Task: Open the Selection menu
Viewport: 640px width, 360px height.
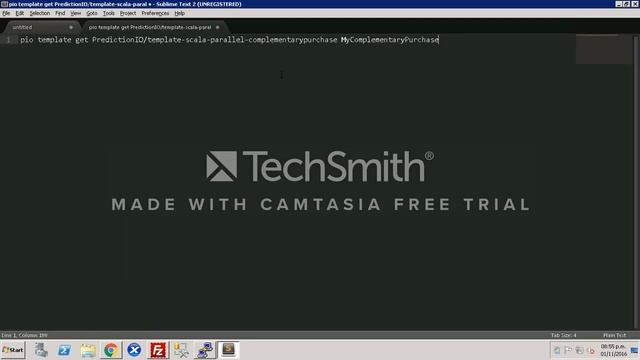Action: coord(40,13)
